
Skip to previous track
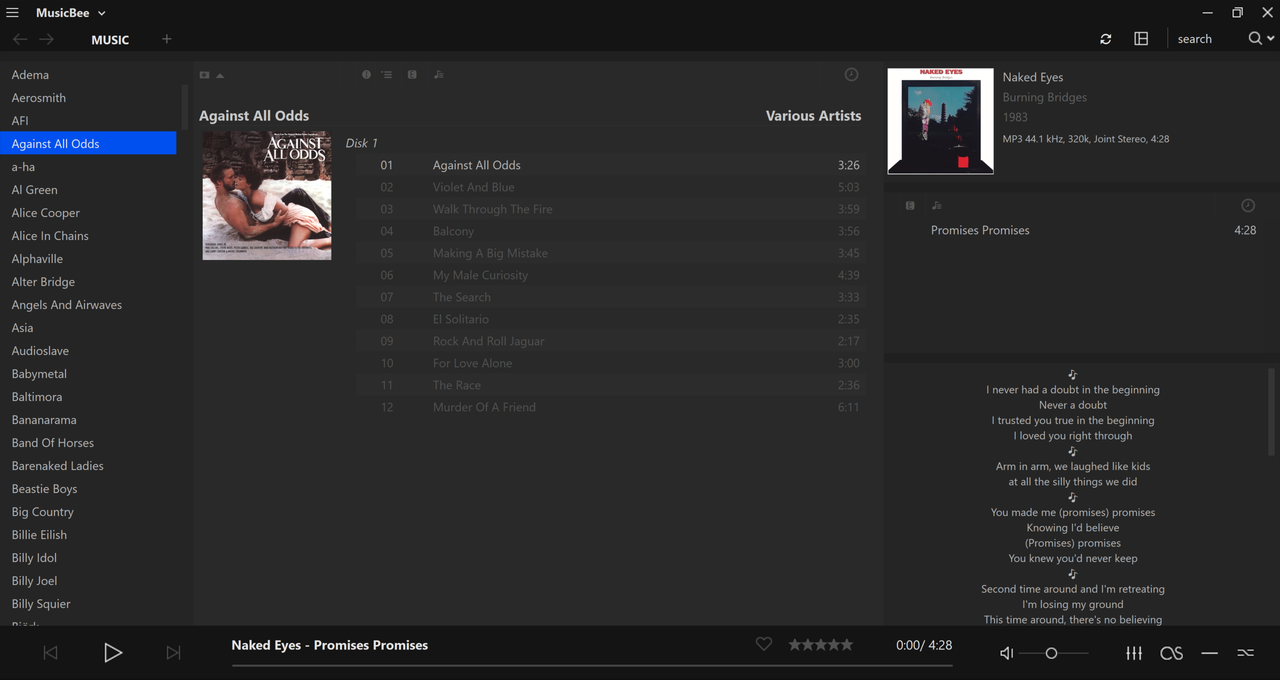pos(50,653)
